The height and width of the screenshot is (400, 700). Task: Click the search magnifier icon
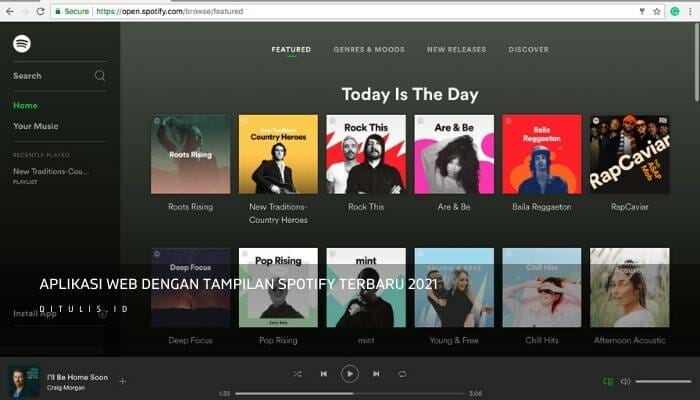click(100, 75)
